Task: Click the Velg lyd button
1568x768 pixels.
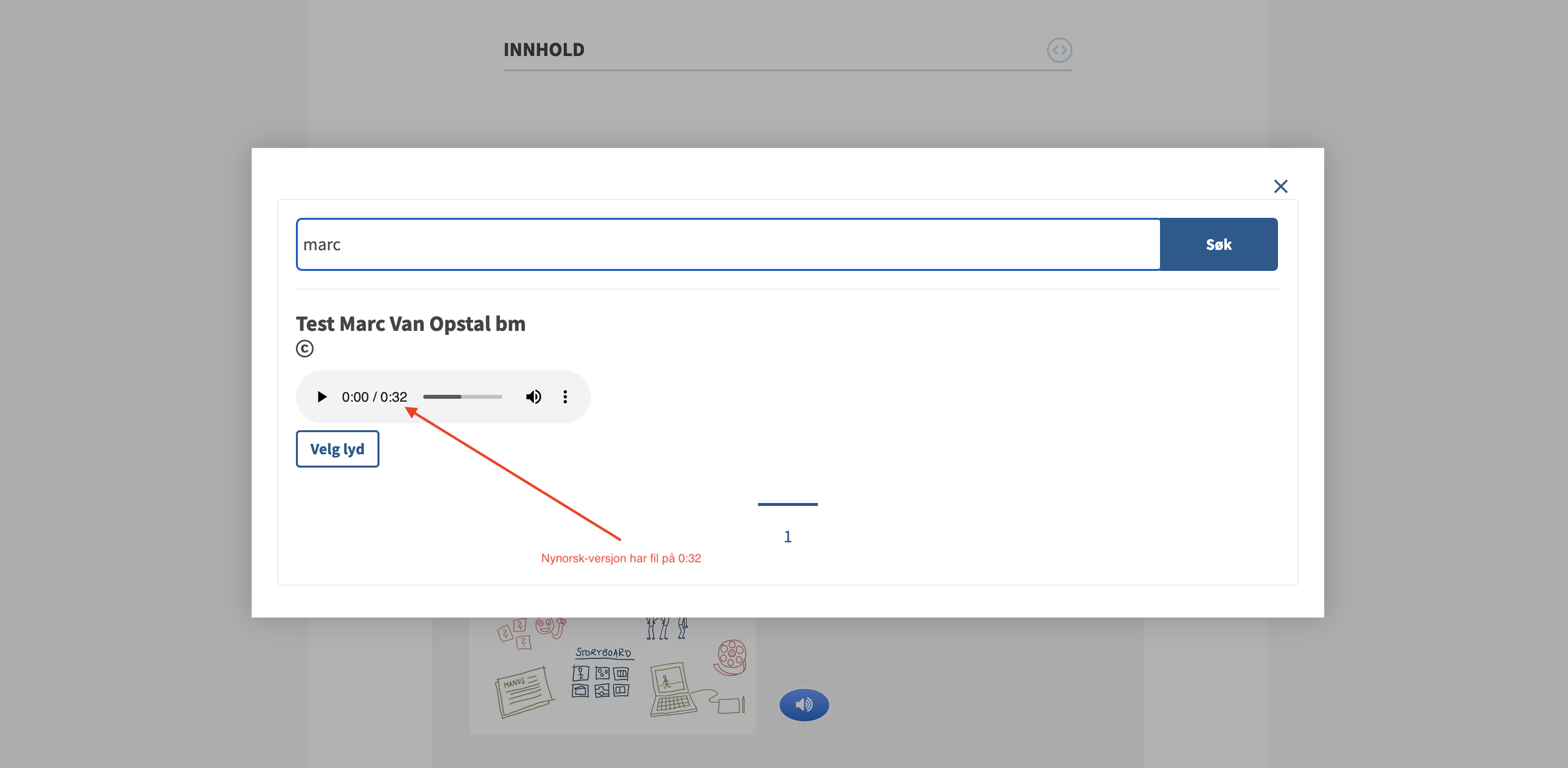Action: click(x=337, y=449)
